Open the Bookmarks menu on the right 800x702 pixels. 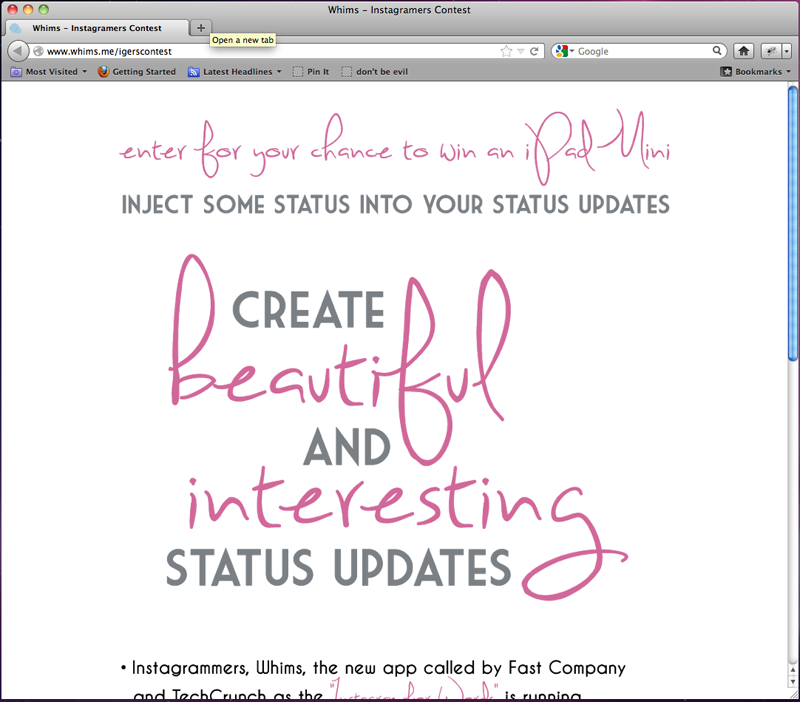coord(756,72)
